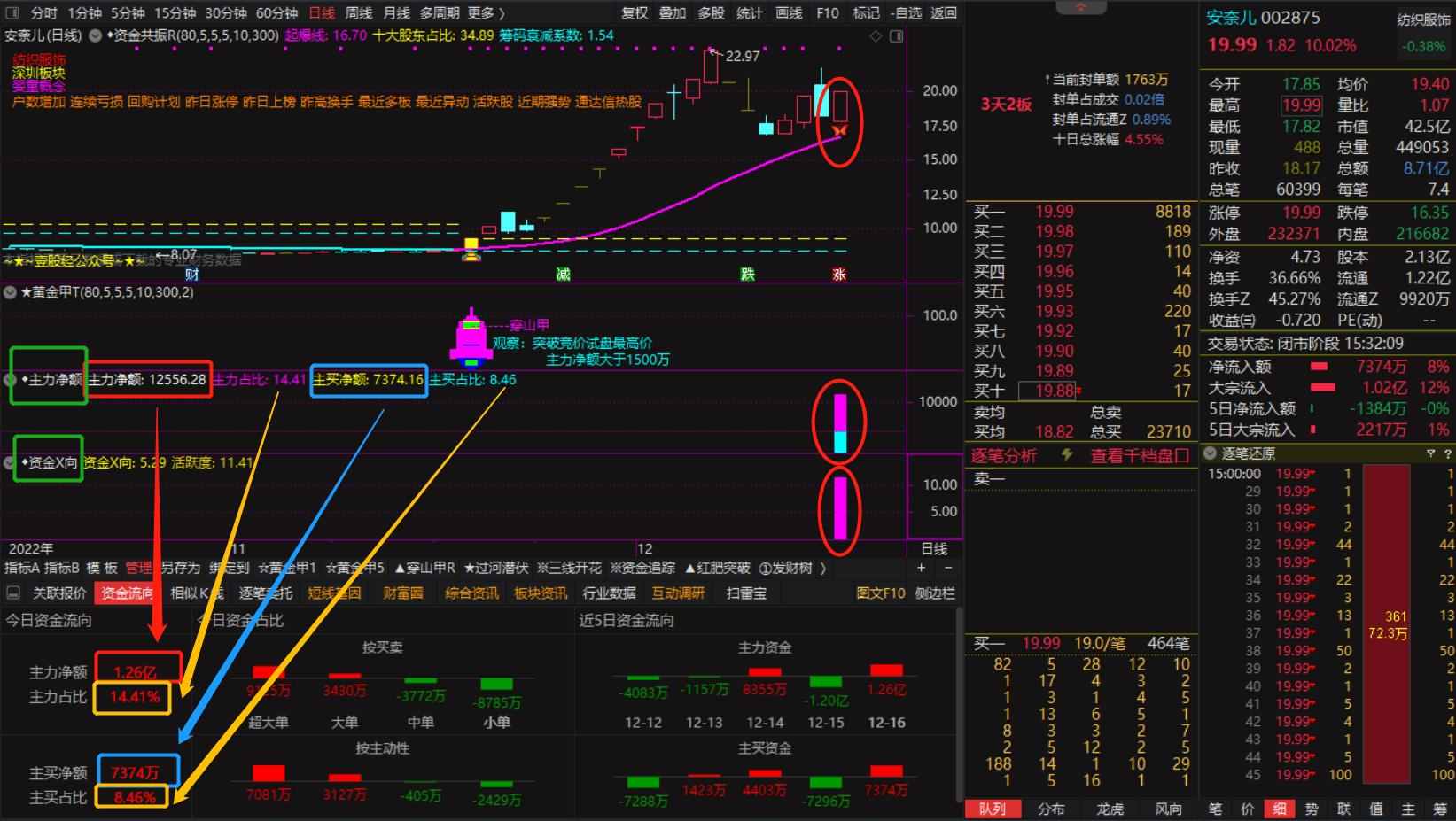Click the 返回 button at top right
Screen dimensions: 1456x821
(944, 13)
